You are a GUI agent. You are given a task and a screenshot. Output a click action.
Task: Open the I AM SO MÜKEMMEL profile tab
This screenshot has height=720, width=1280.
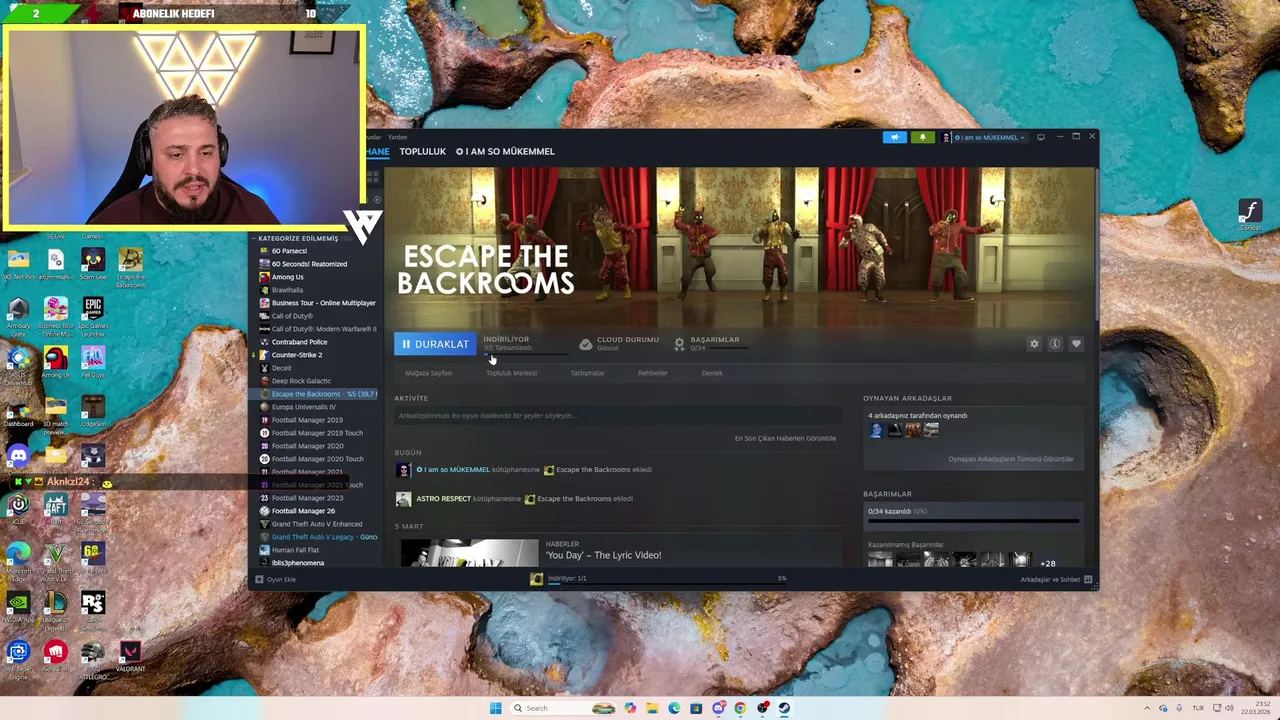coord(505,151)
